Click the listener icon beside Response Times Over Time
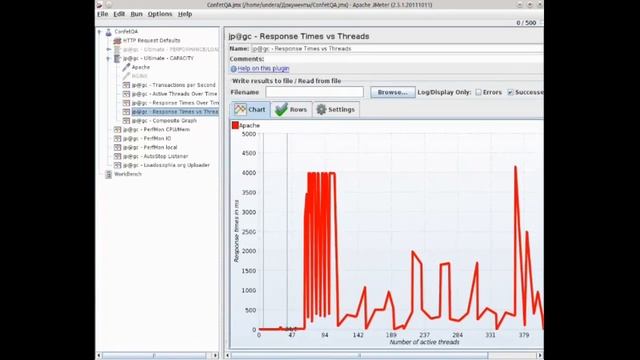 point(126,103)
